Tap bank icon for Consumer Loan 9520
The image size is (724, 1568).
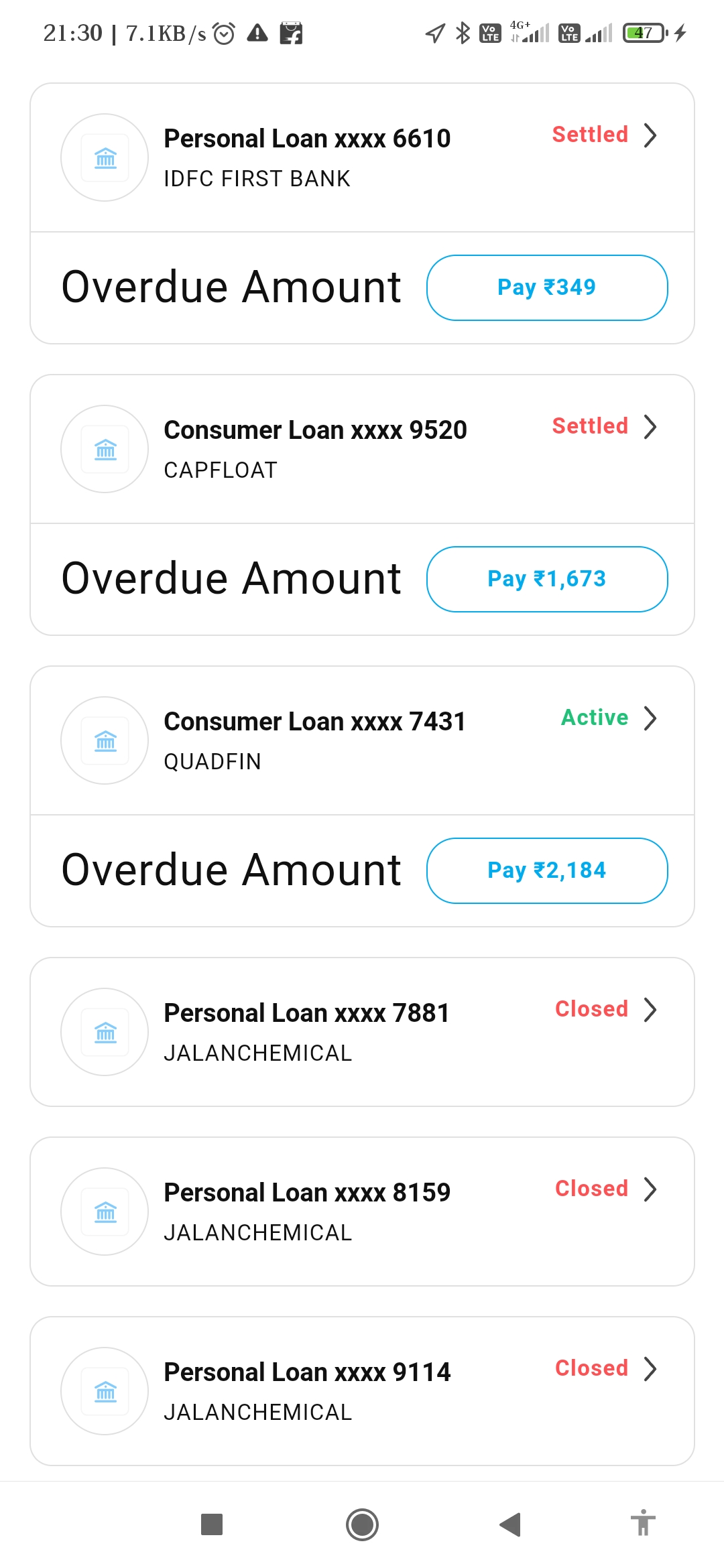coord(105,449)
